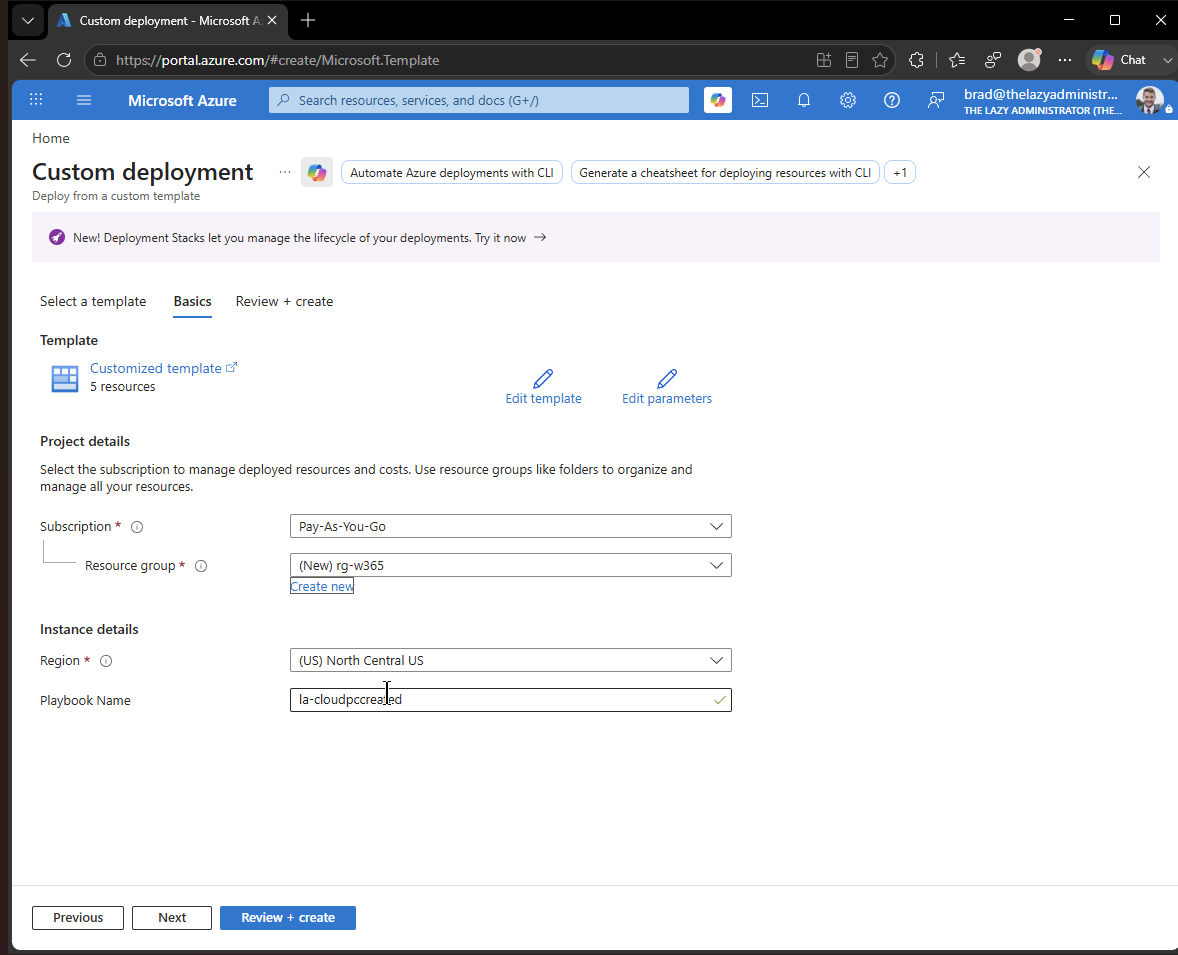Open portal settings gear

[x=847, y=100]
